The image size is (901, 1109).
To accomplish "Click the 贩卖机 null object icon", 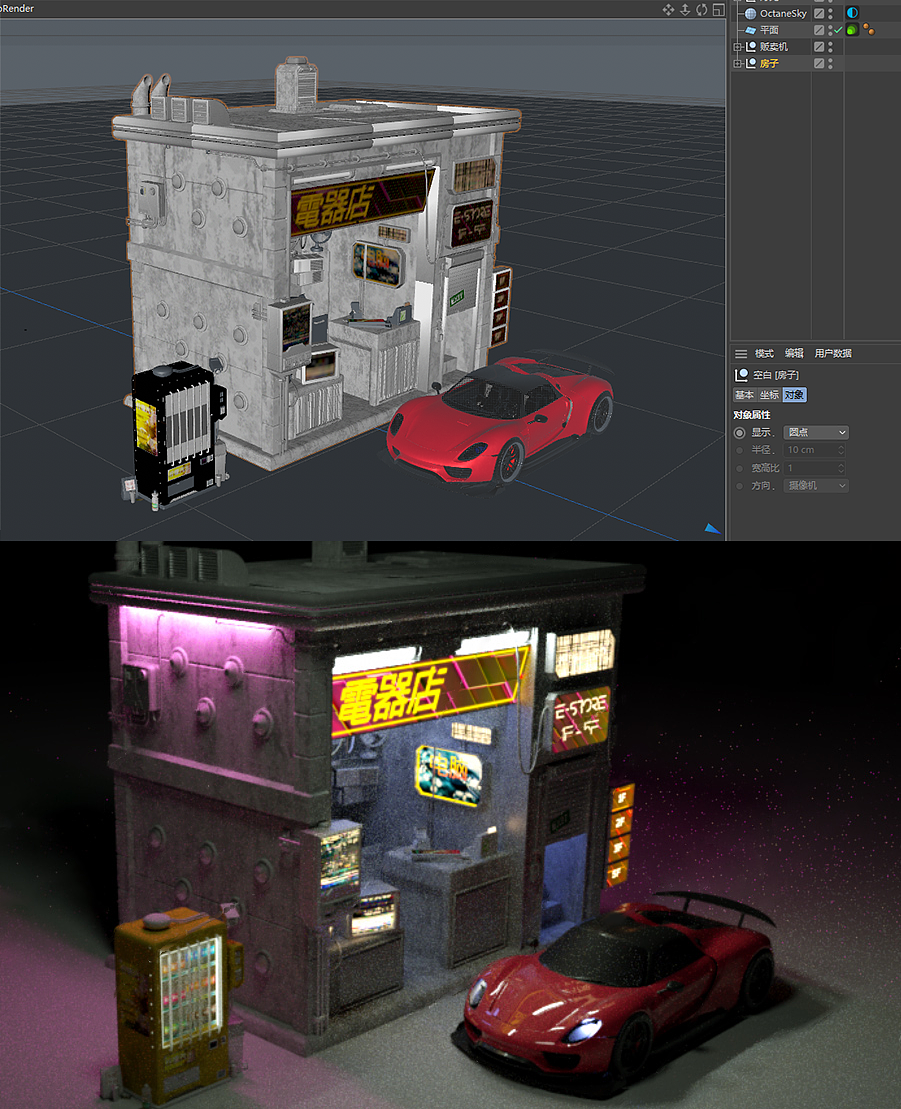I will pyautogui.click(x=751, y=47).
